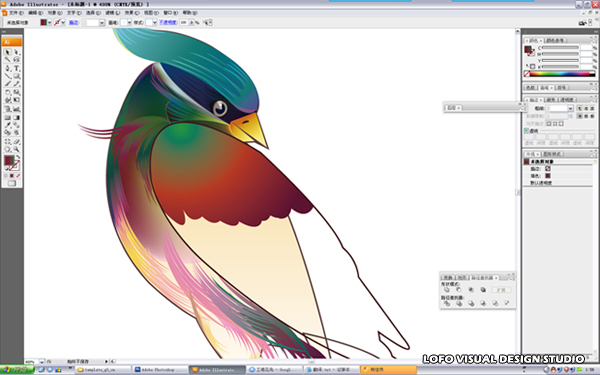
Task: Open Adobe Photoshop from the taskbar
Action: 161,370
